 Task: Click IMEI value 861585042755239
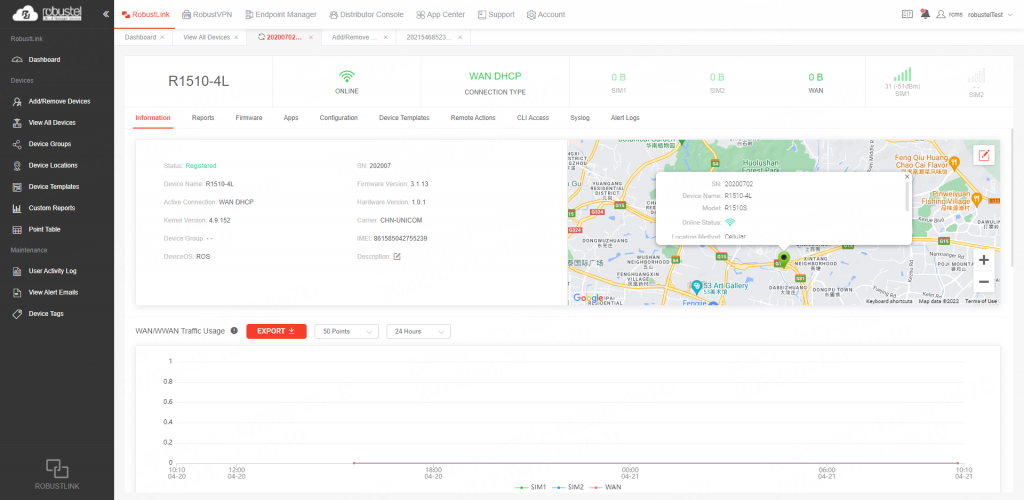point(400,238)
